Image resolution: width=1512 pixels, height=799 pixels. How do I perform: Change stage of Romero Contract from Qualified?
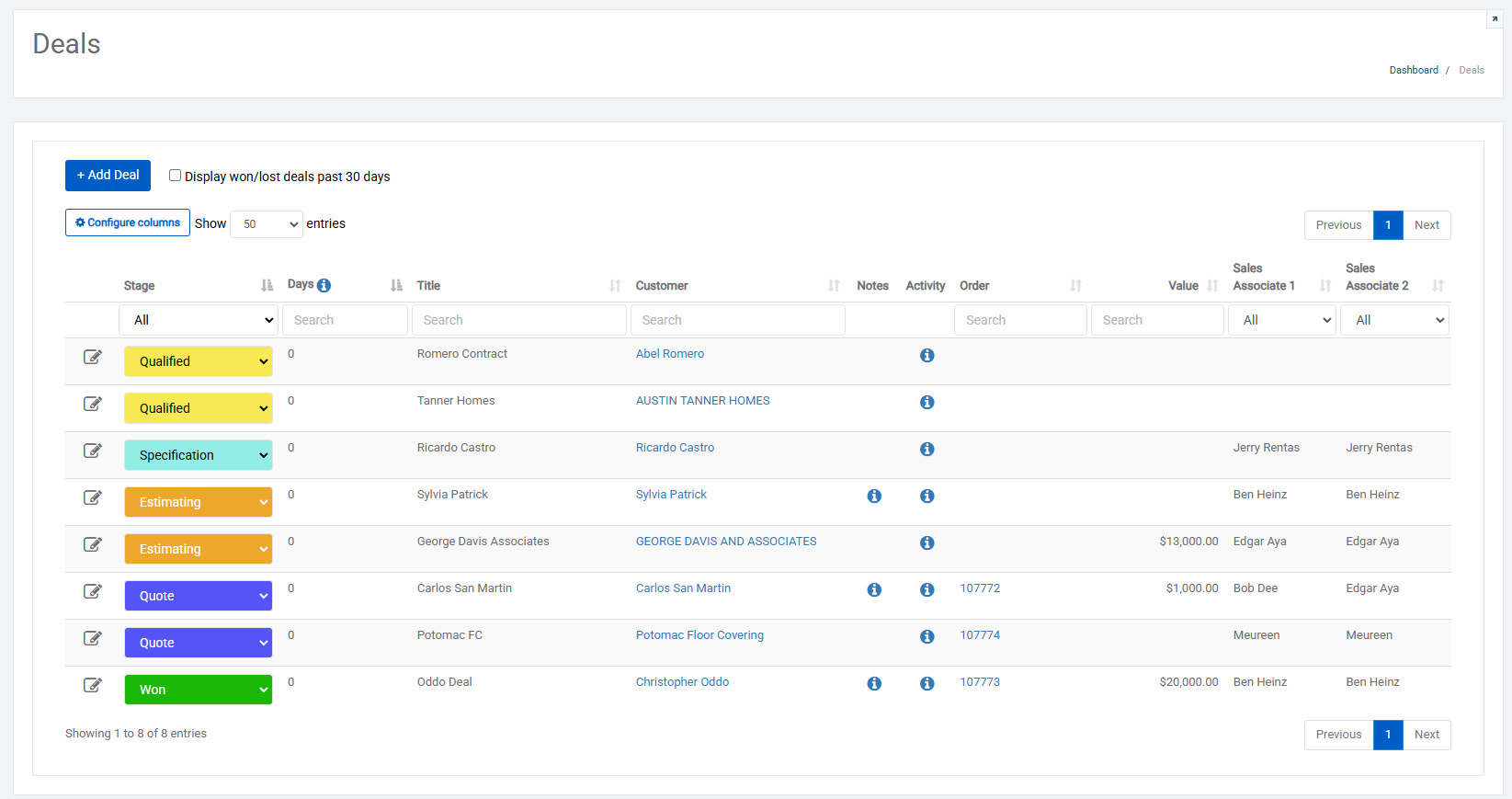tap(199, 361)
